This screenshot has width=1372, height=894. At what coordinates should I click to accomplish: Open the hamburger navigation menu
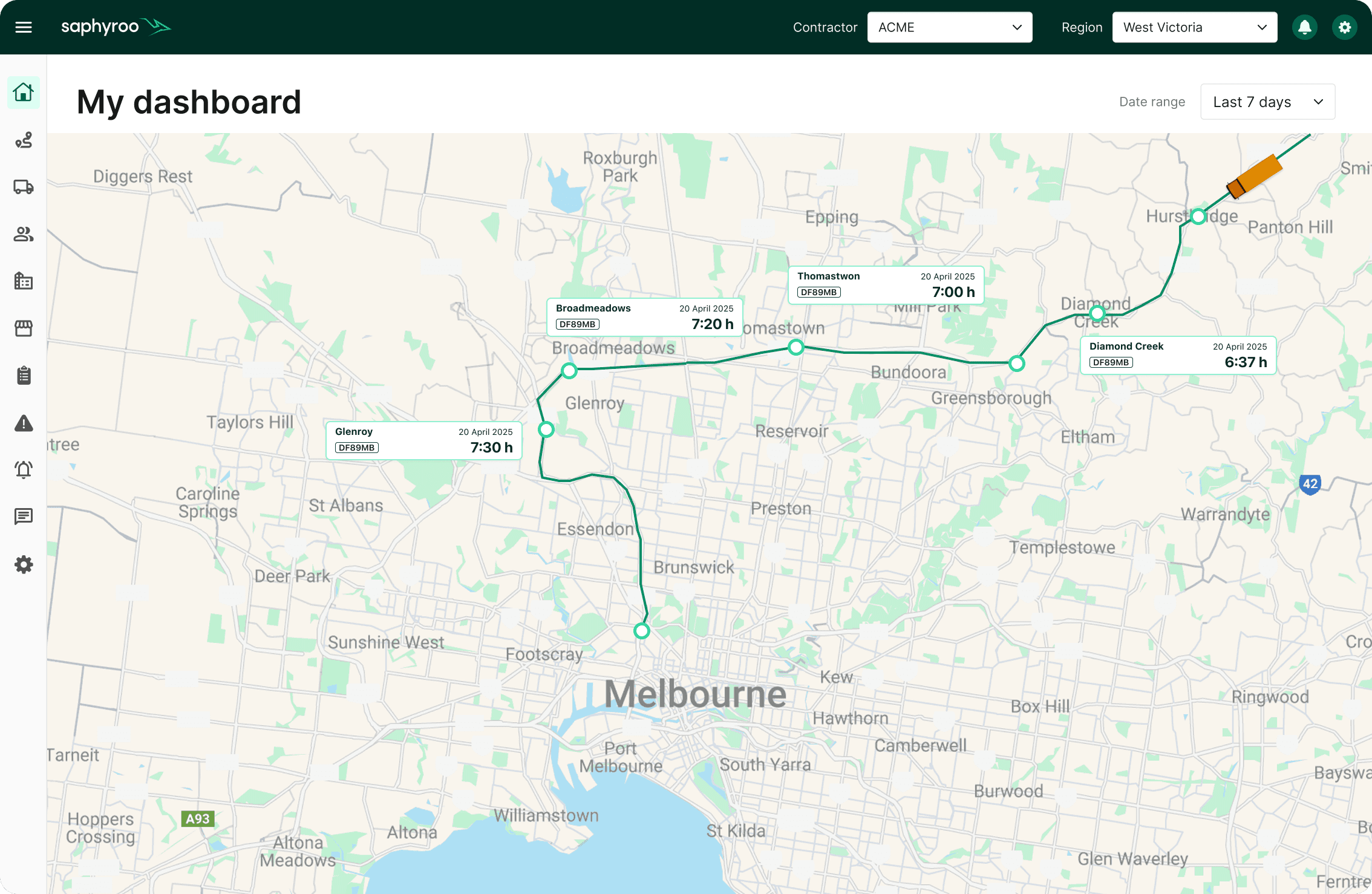click(24, 27)
